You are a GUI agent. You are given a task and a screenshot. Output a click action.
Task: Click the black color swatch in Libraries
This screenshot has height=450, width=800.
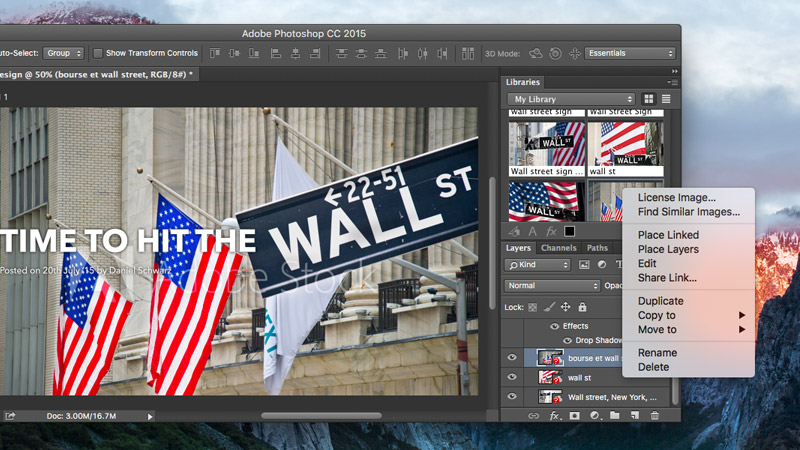tap(569, 232)
